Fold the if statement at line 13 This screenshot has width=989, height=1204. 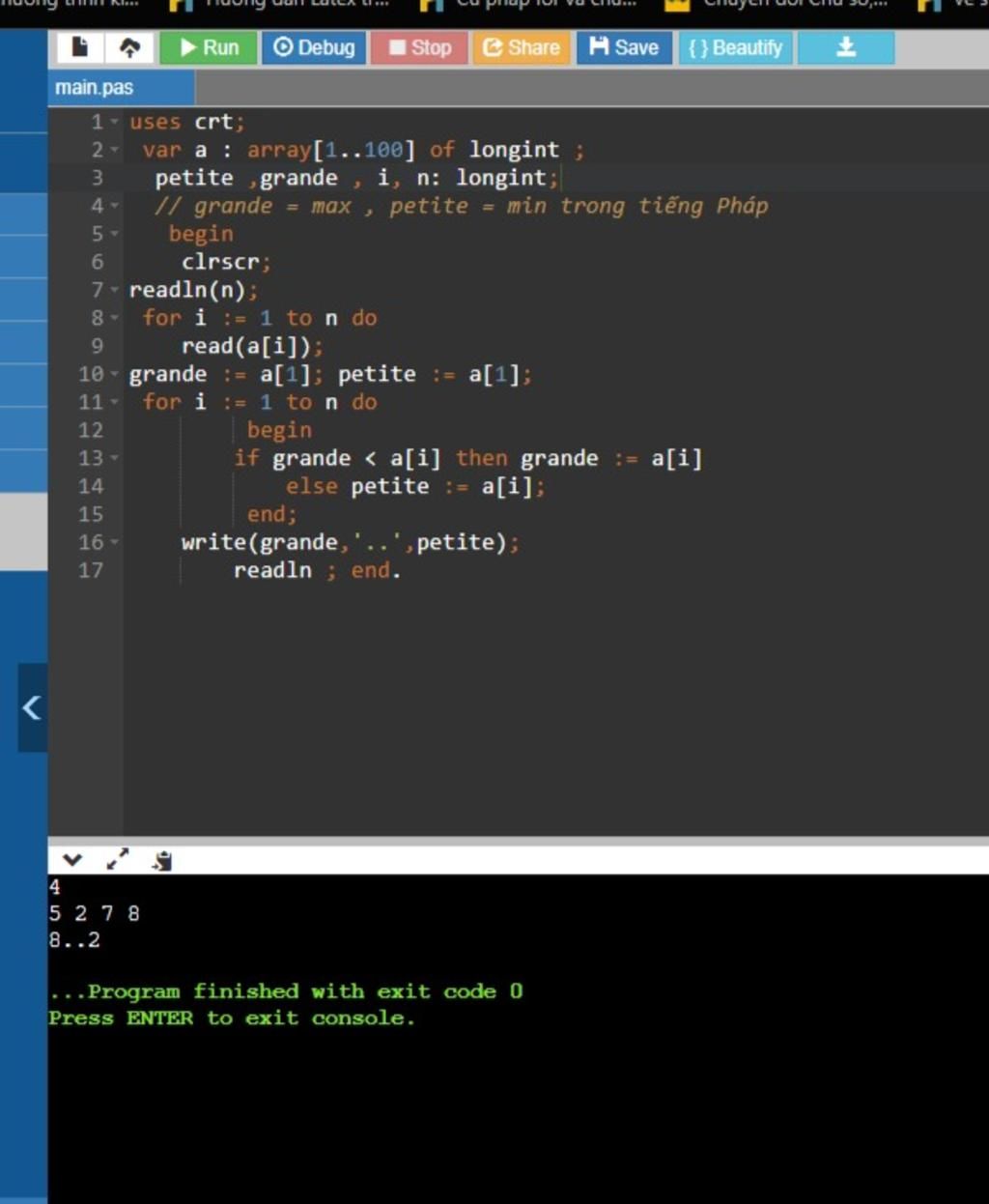click(114, 458)
